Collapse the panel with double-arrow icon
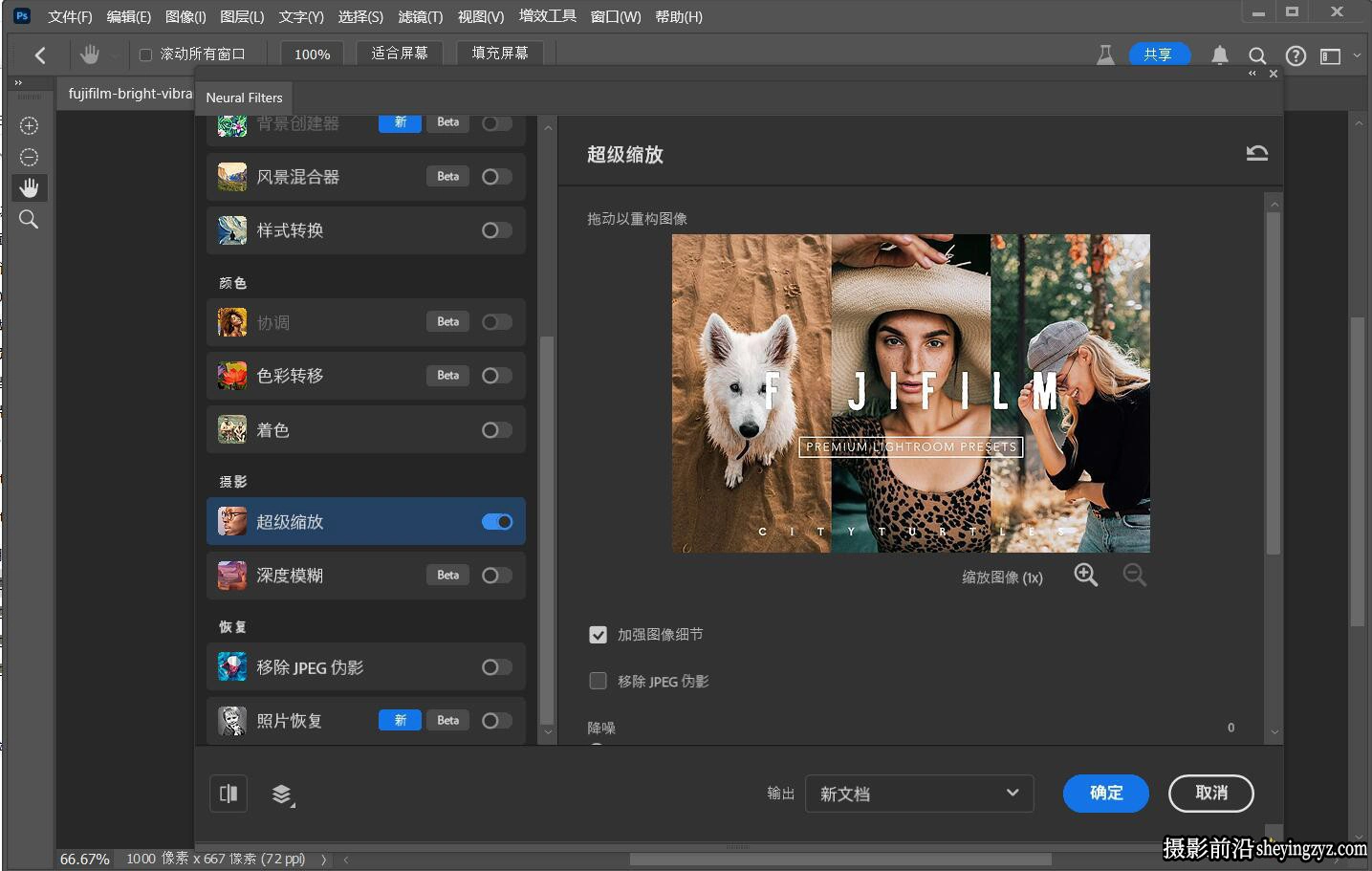The width and height of the screenshot is (1372, 871). coord(1252,74)
